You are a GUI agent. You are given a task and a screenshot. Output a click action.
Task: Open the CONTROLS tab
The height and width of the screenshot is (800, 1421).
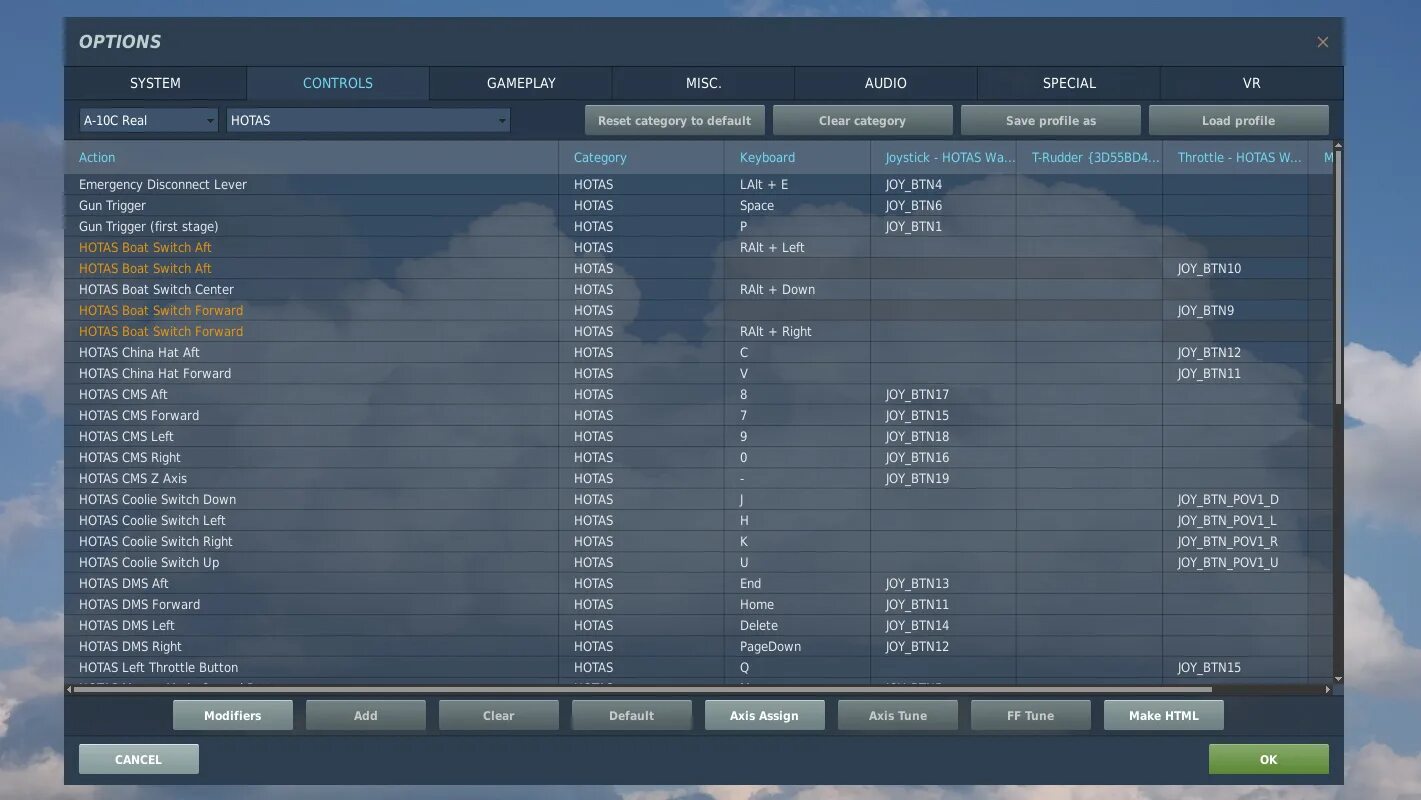point(338,83)
